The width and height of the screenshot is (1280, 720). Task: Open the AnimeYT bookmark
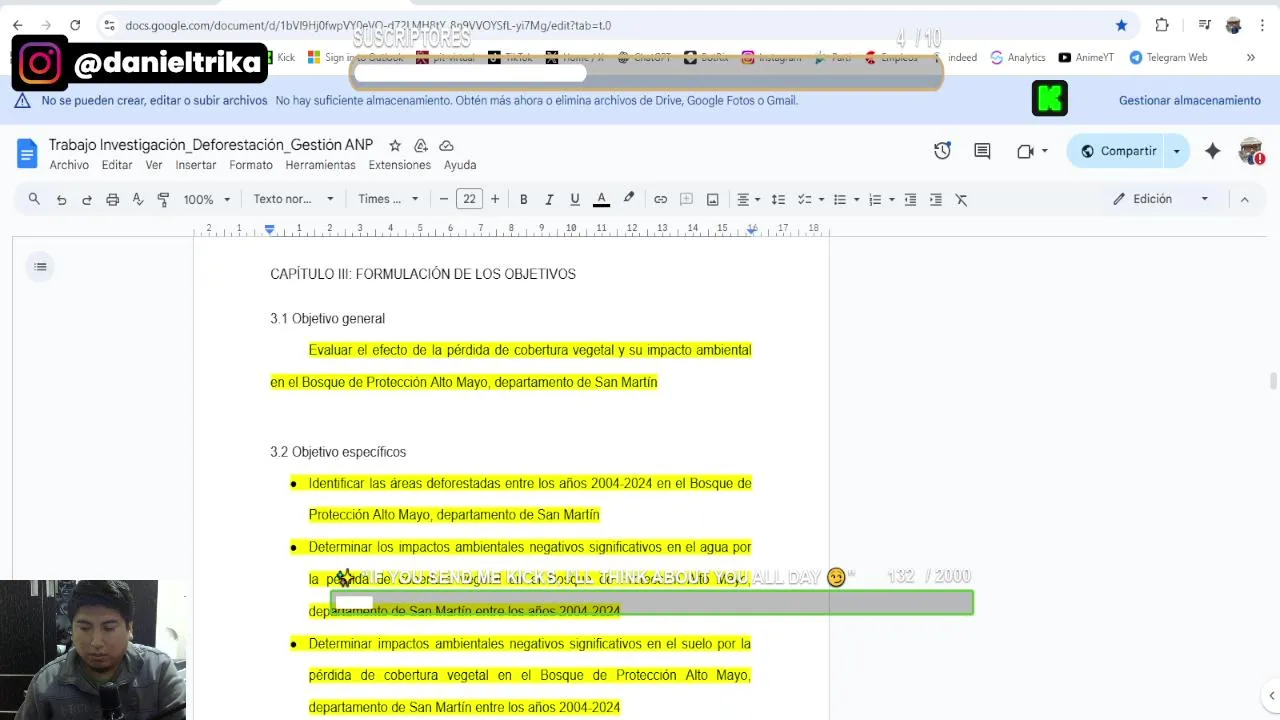pyautogui.click(x=1086, y=57)
